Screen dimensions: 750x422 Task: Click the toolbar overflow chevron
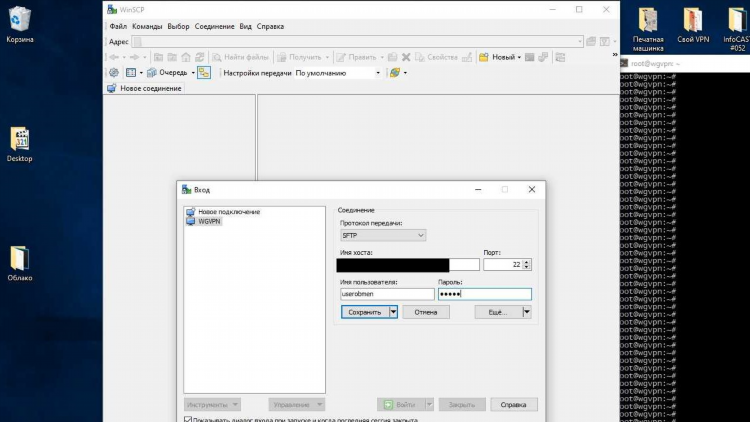pyautogui.click(x=615, y=55)
